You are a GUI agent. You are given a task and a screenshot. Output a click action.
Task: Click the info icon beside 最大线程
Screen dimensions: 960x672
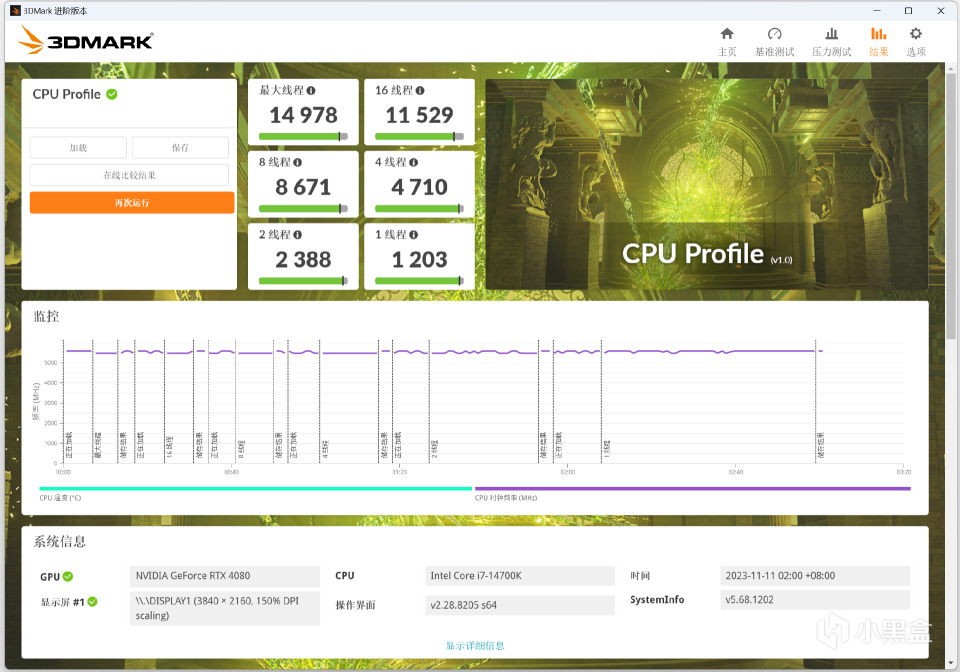[x=311, y=91]
